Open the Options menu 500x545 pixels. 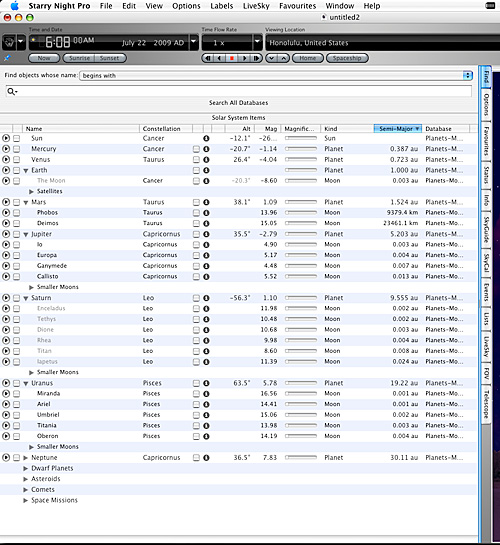click(186, 6)
